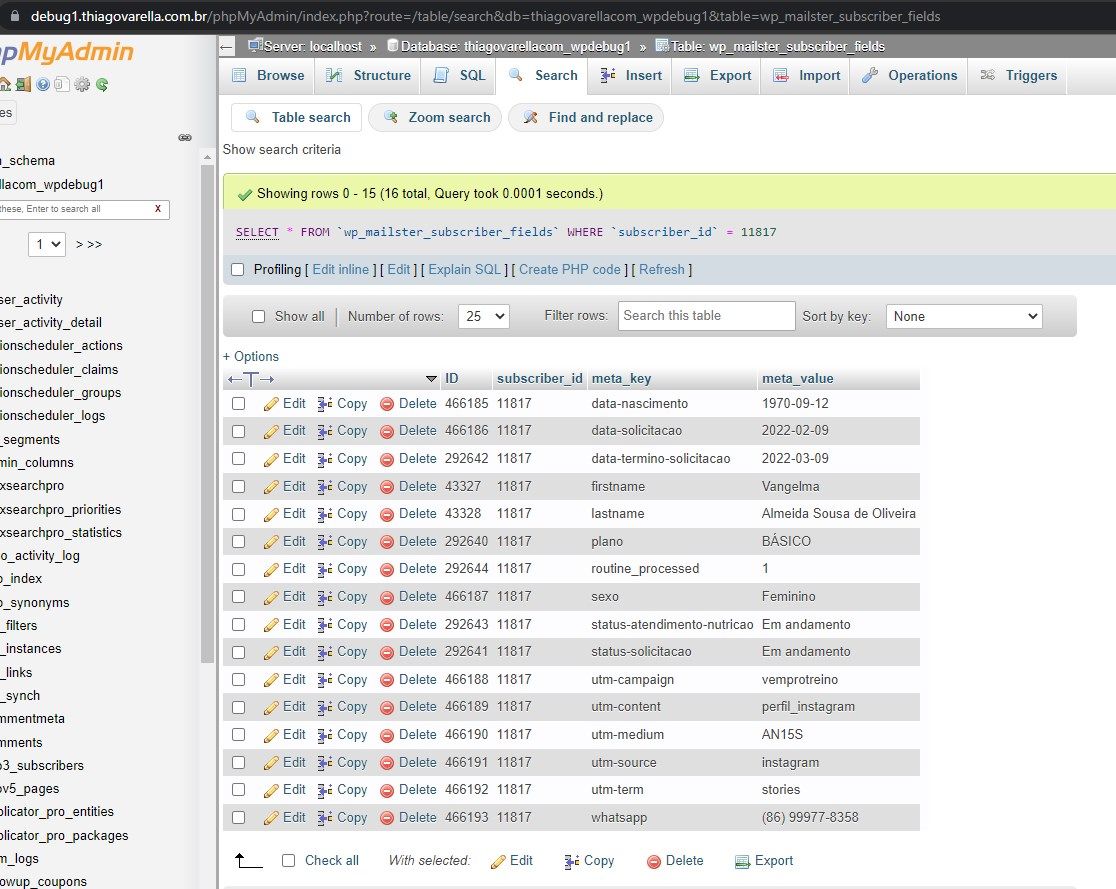This screenshot has width=1116, height=889.
Task: Click the Filter rows search field
Action: [x=706, y=316]
